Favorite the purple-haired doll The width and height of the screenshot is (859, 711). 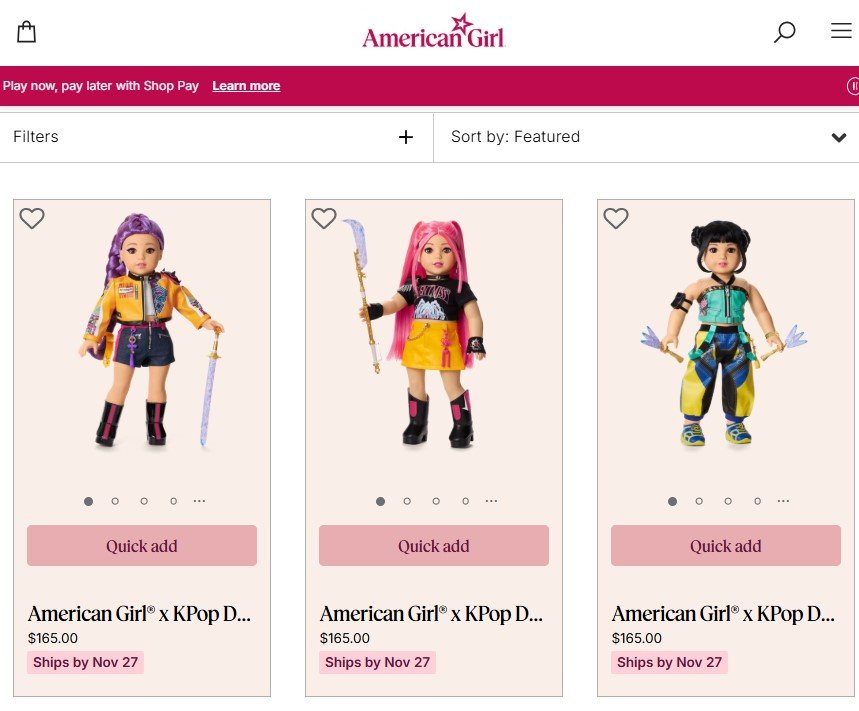pos(32,218)
